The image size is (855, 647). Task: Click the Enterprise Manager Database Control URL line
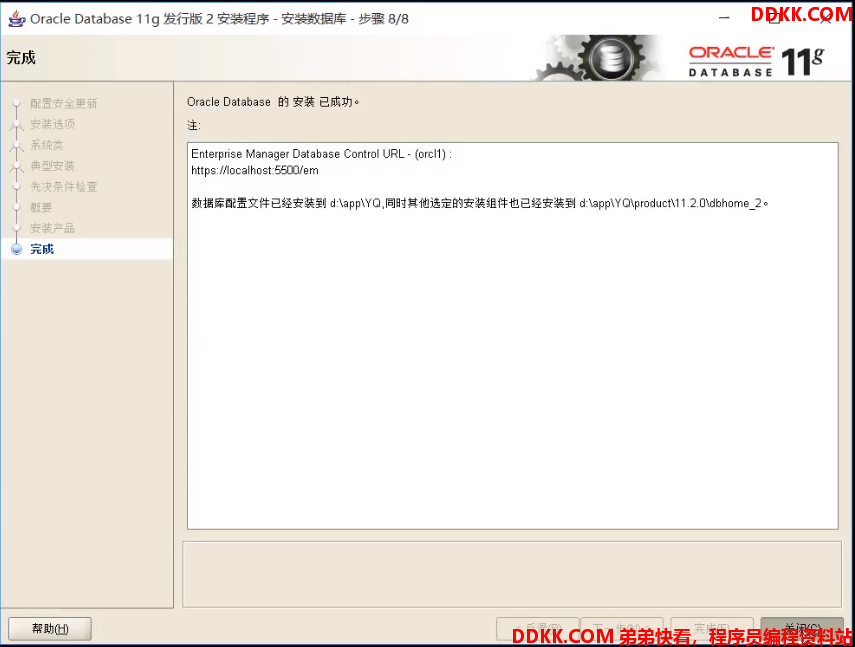tap(321, 154)
